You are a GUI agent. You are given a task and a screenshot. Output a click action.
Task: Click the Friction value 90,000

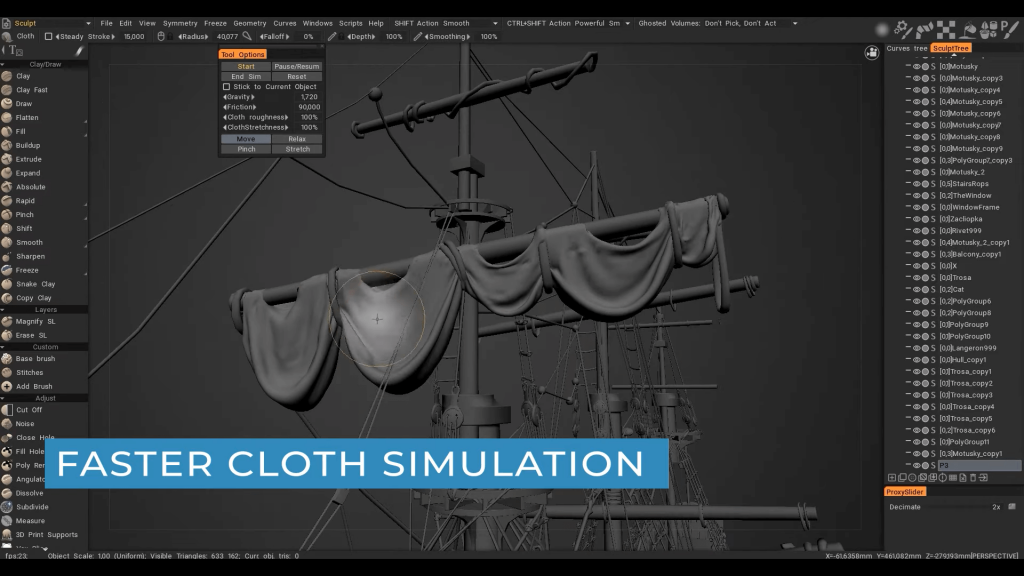coord(309,107)
